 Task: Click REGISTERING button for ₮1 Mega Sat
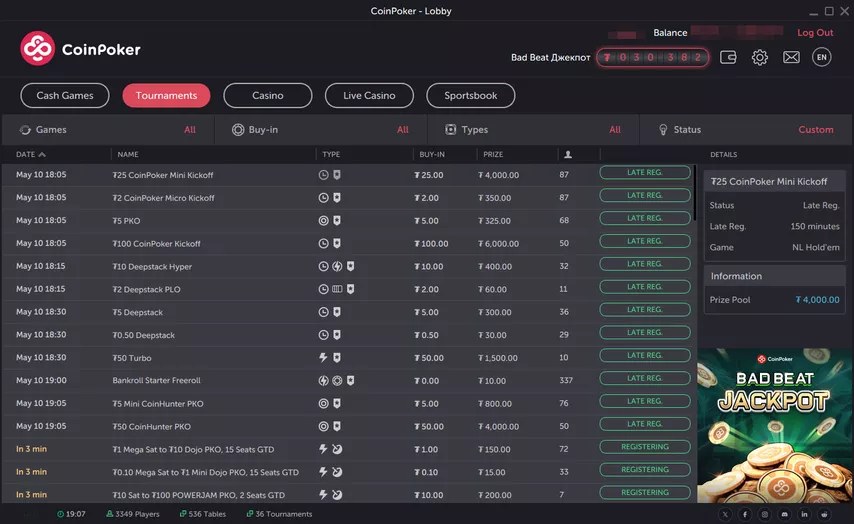click(x=645, y=447)
